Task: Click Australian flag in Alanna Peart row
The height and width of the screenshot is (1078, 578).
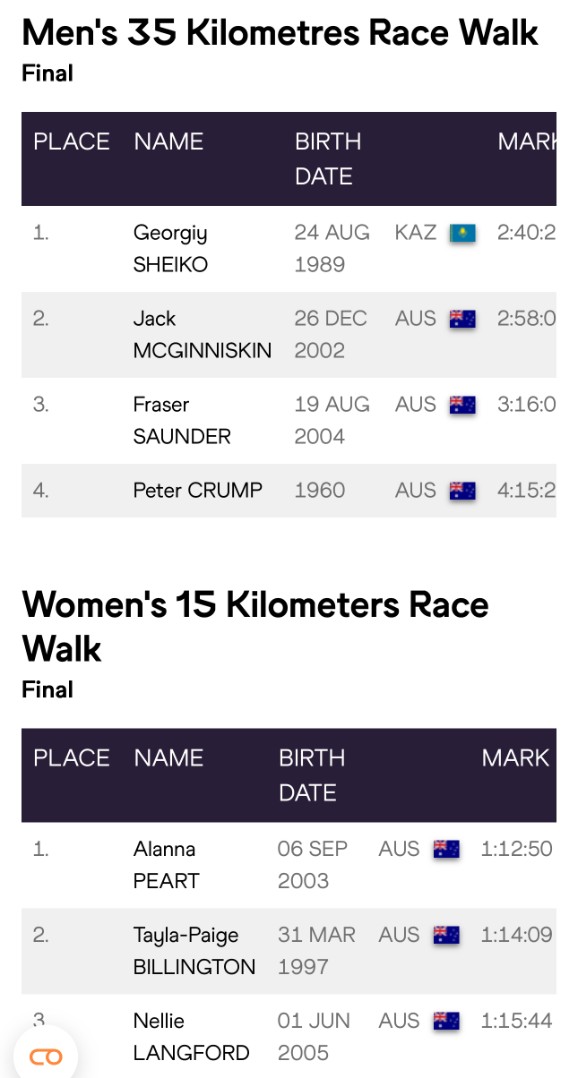Action: pyautogui.click(x=446, y=850)
